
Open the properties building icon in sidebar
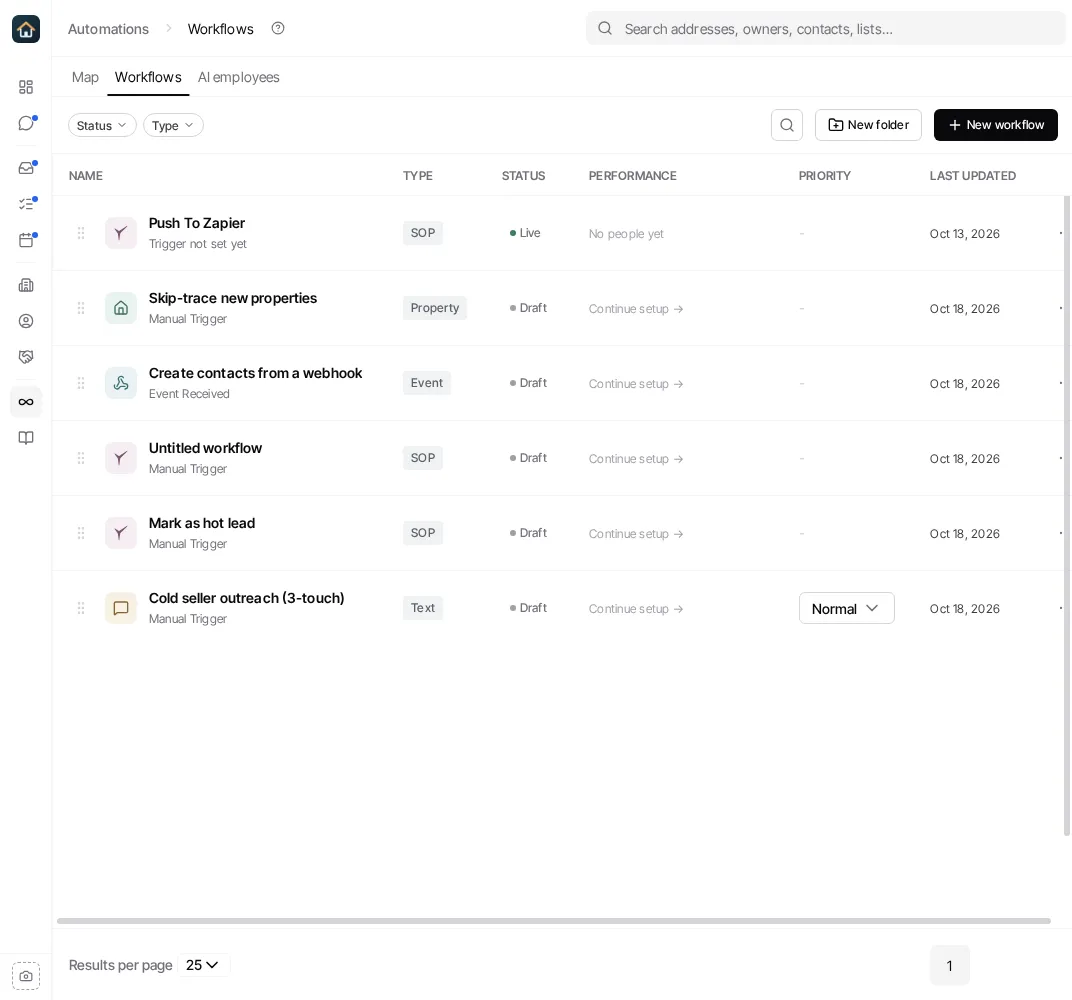point(26,285)
